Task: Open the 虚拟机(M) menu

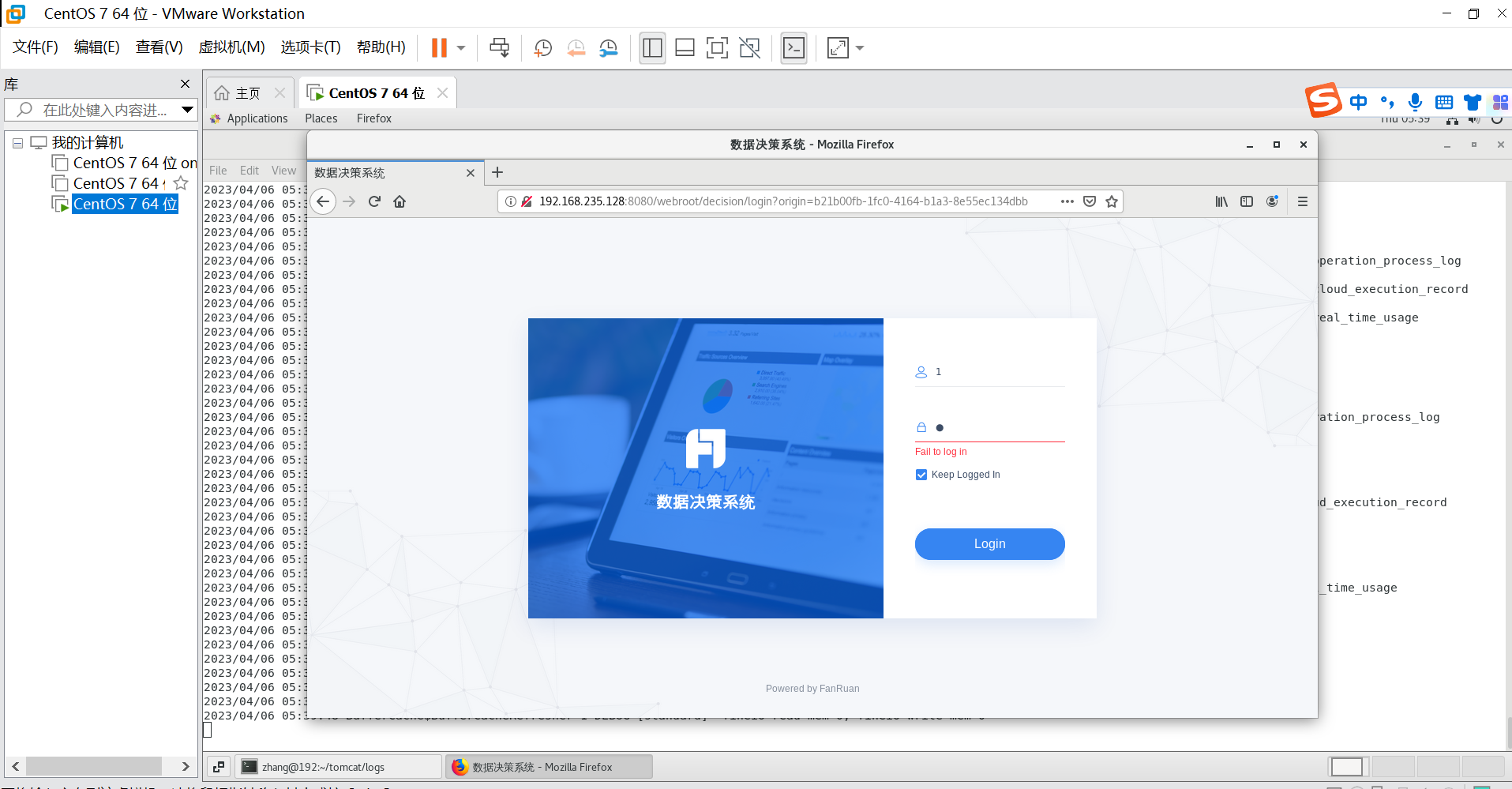Action: pos(231,47)
